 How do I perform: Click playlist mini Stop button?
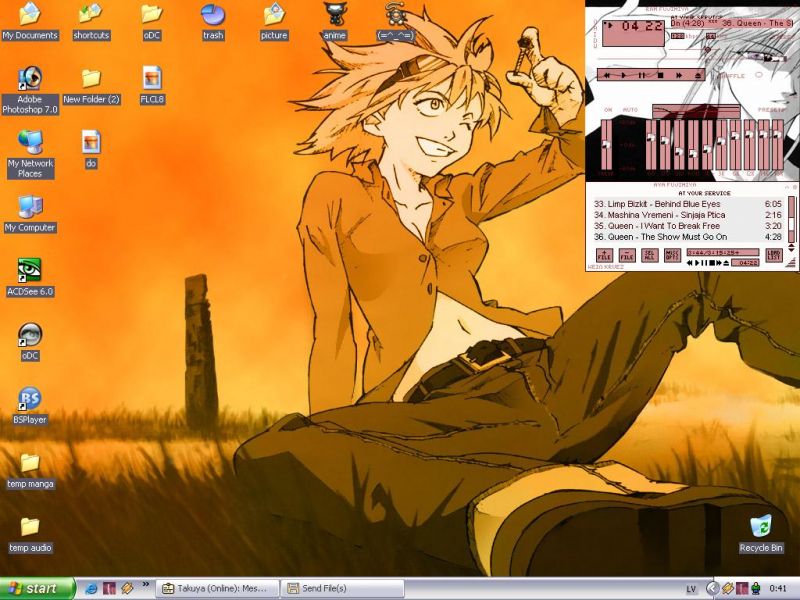[x=712, y=263]
